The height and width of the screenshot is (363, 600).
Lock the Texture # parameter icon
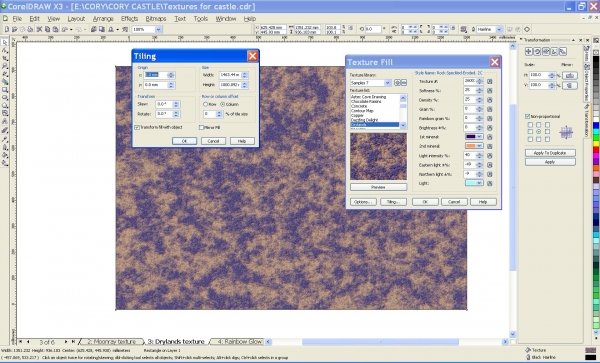pyautogui.click(x=489, y=81)
